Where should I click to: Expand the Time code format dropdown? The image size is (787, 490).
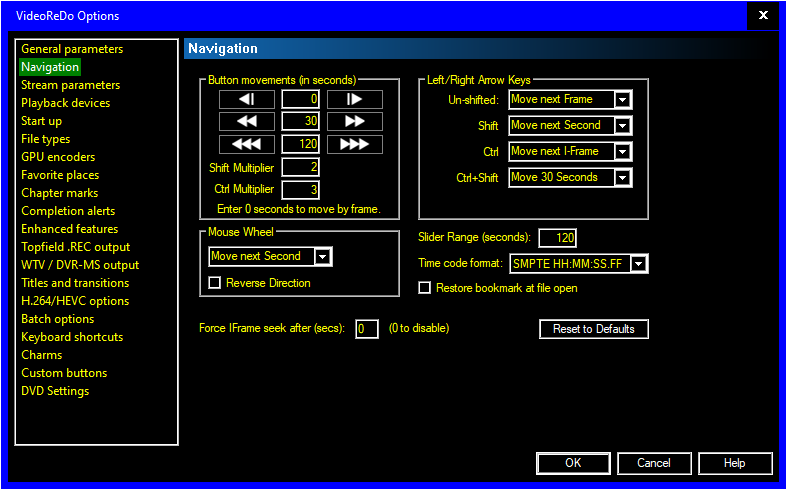click(x=639, y=264)
